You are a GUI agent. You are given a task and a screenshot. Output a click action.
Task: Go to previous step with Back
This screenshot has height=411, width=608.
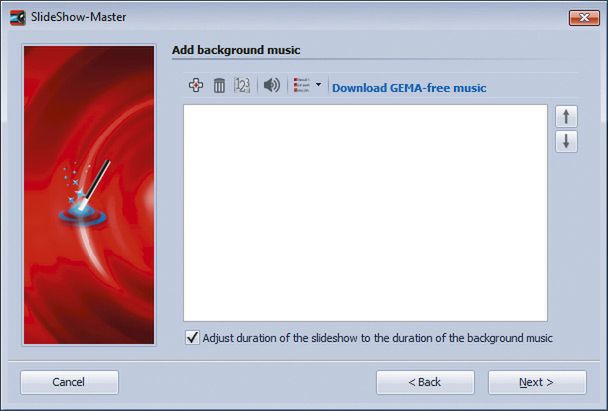click(x=425, y=382)
